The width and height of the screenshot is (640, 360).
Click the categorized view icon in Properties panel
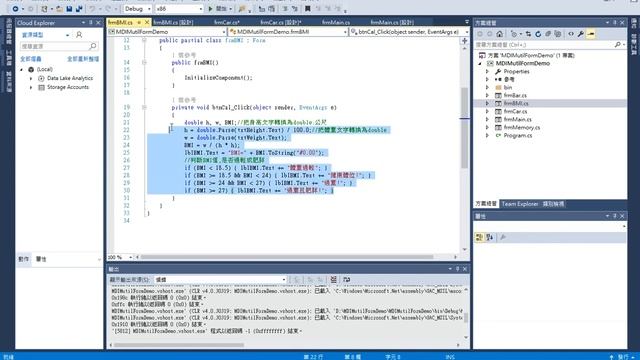480,237
